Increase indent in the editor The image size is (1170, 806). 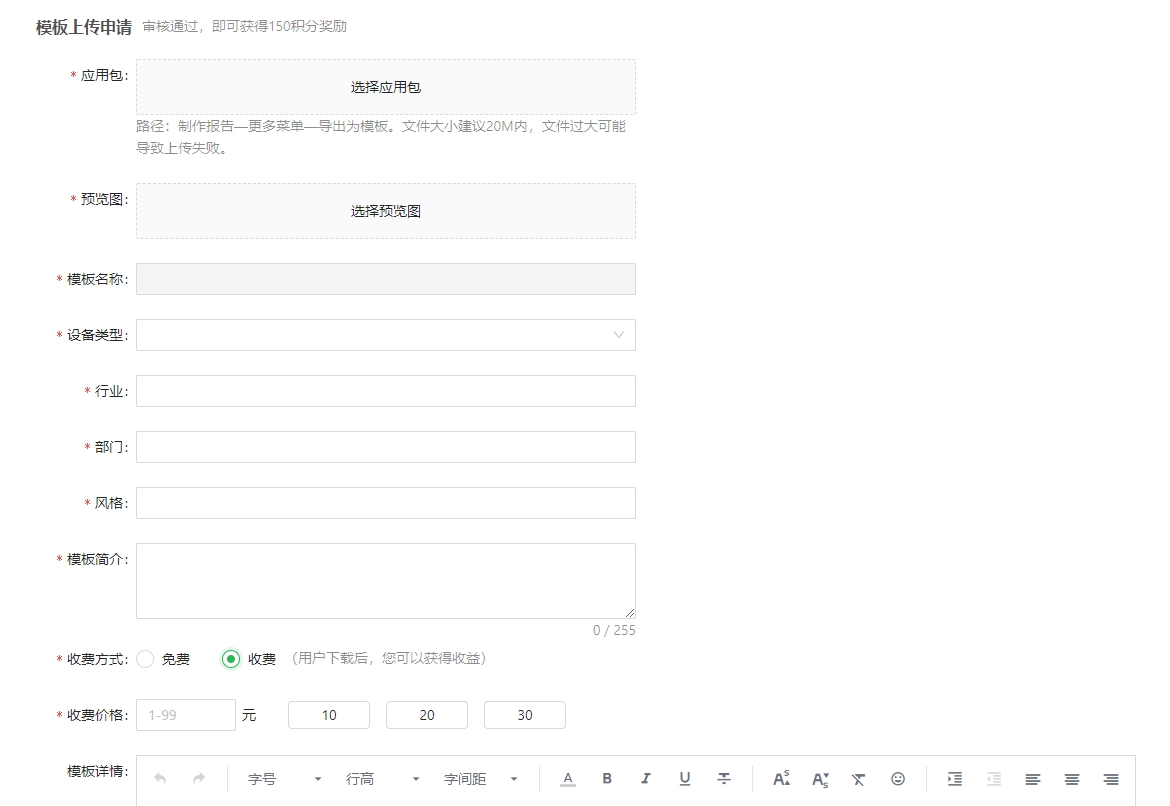tap(955, 779)
